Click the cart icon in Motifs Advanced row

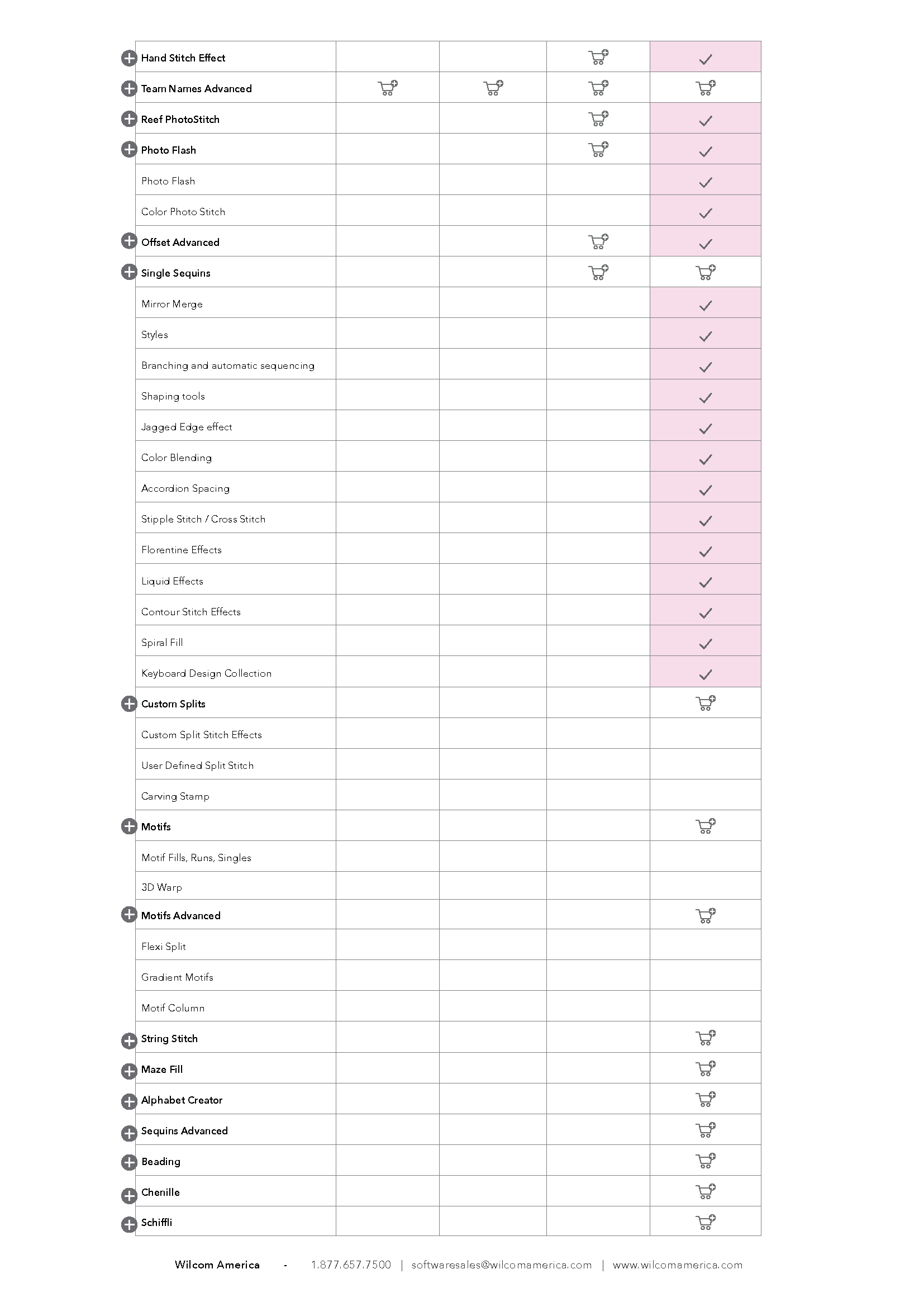point(706,915)
